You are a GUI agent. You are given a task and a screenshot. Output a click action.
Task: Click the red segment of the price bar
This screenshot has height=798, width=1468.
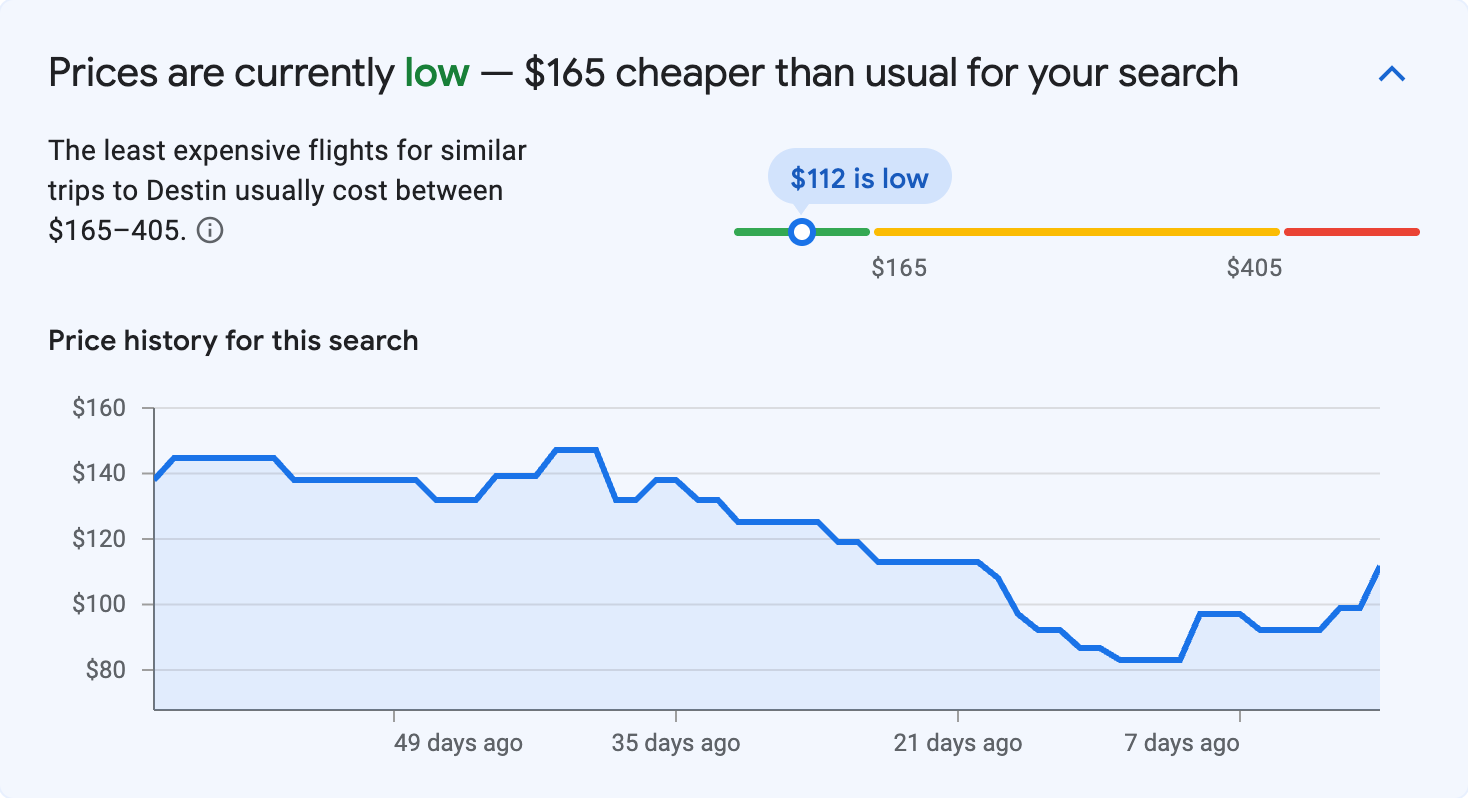(x=1350, y=231)
